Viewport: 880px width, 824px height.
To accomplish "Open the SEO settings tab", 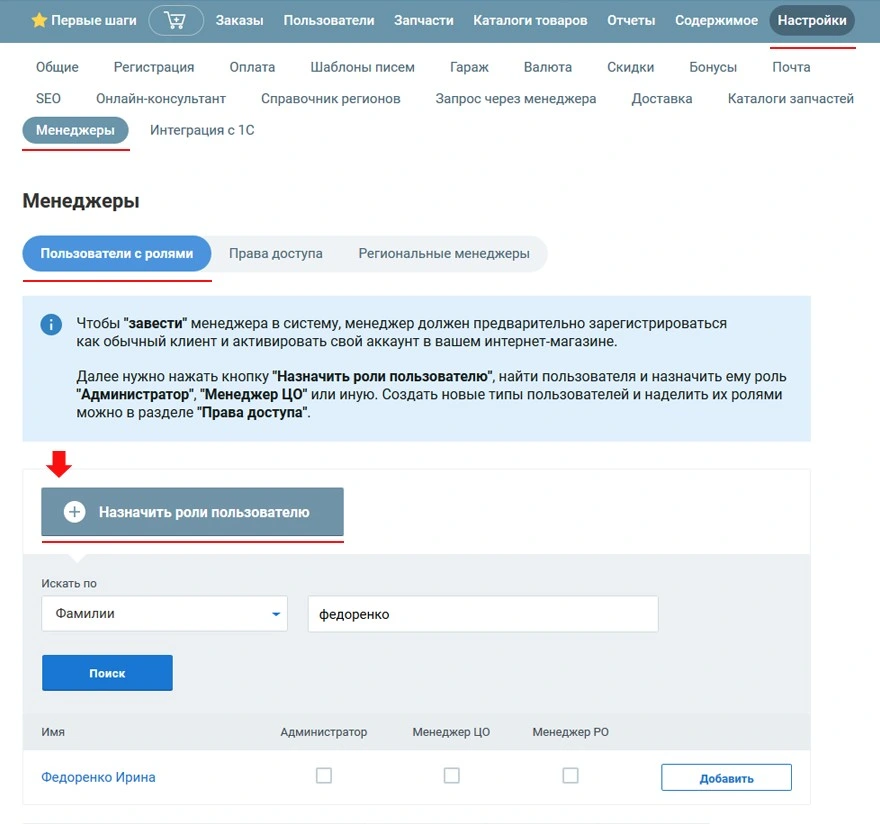I will (48, 99).
